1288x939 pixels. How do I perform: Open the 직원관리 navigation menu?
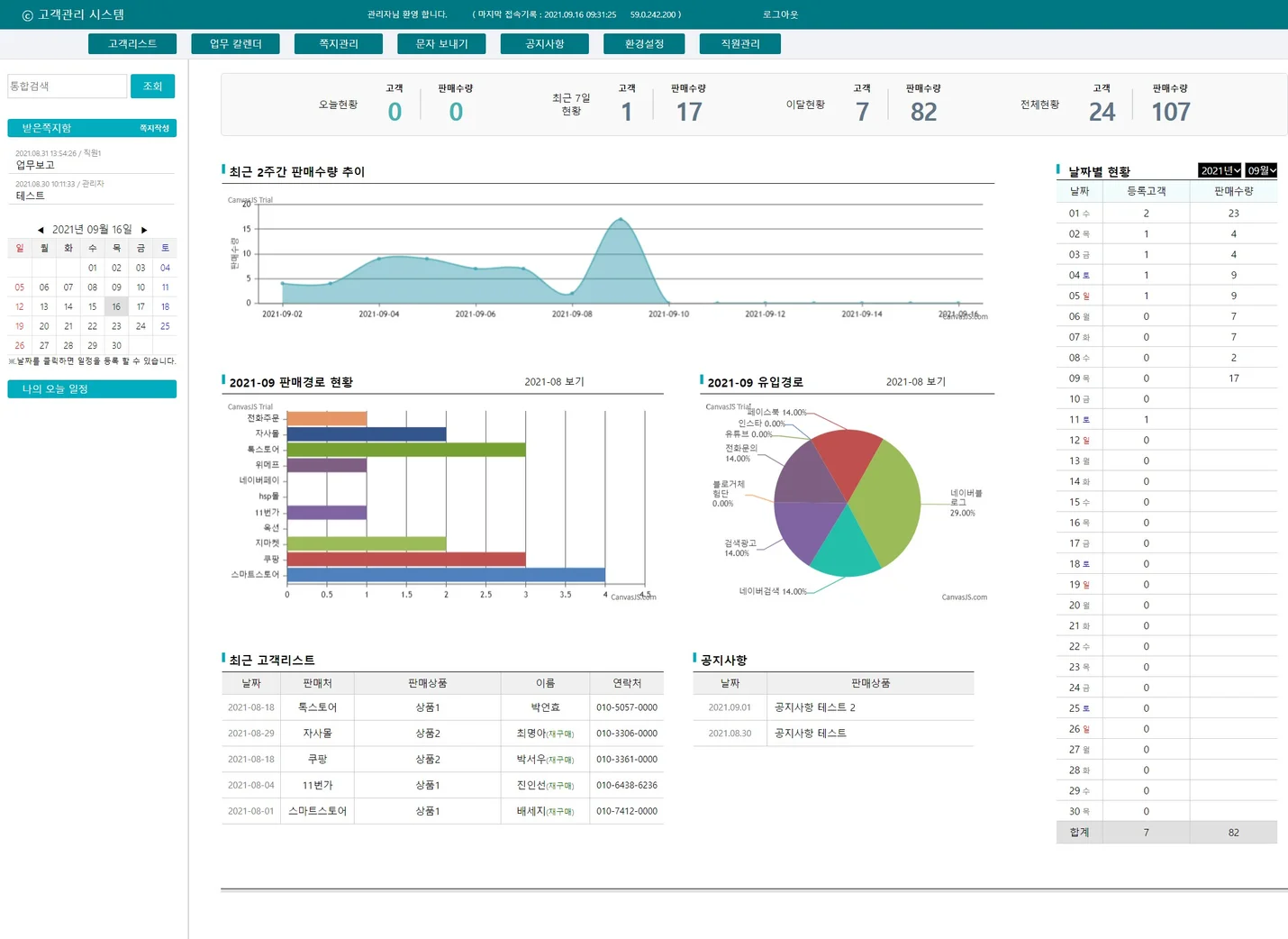pyautogui.click(x=740, y=44)
